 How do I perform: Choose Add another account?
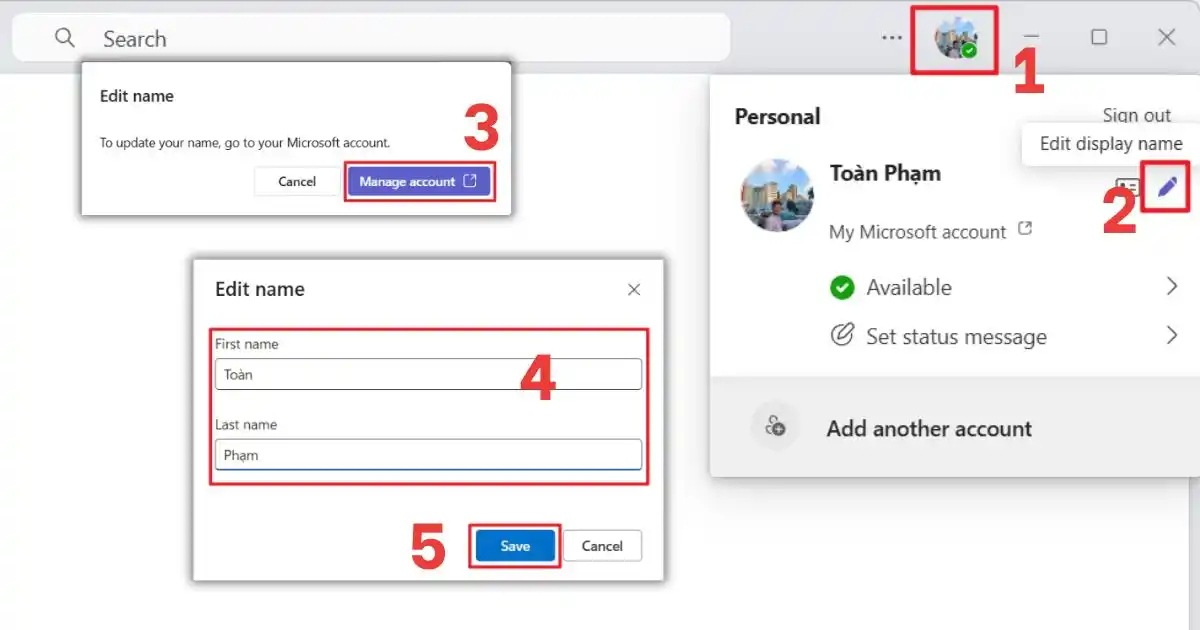coord(929,429)
